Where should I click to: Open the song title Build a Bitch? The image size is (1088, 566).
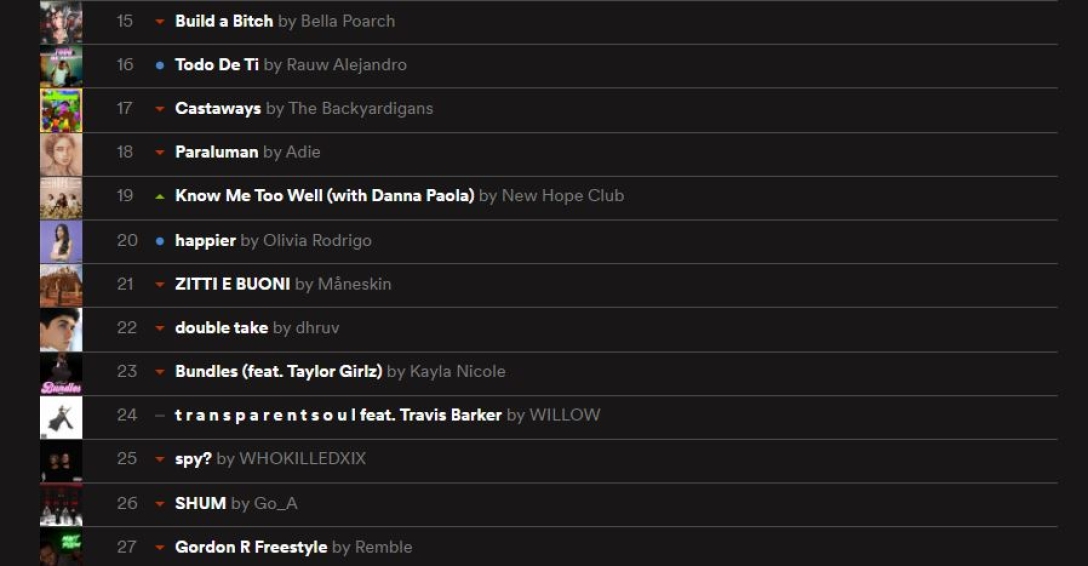[224, 21]
